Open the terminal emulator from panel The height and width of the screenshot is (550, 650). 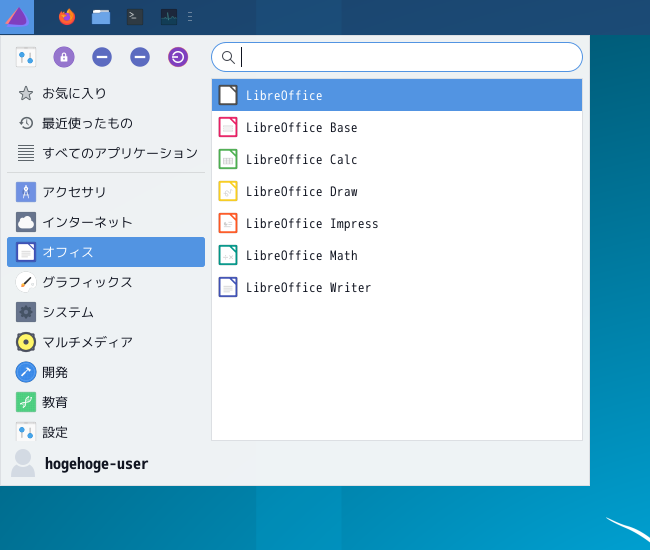tap(135, 17)
